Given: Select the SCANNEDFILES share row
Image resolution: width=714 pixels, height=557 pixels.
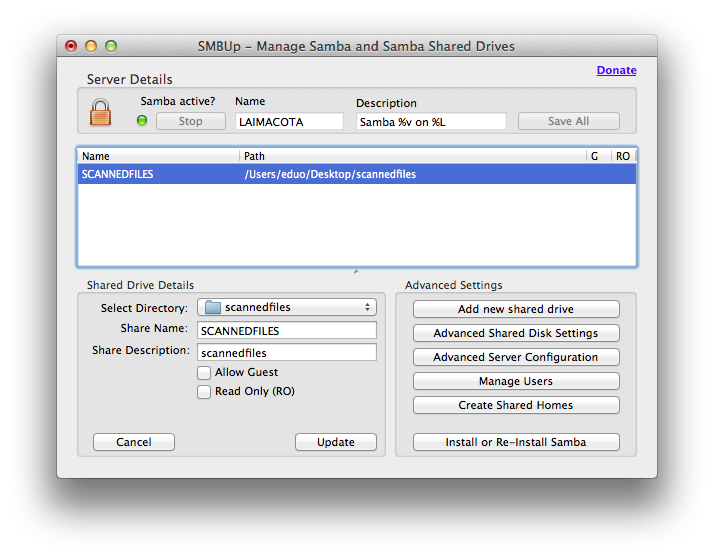Looking at the screenshot, I should [357, 174].
